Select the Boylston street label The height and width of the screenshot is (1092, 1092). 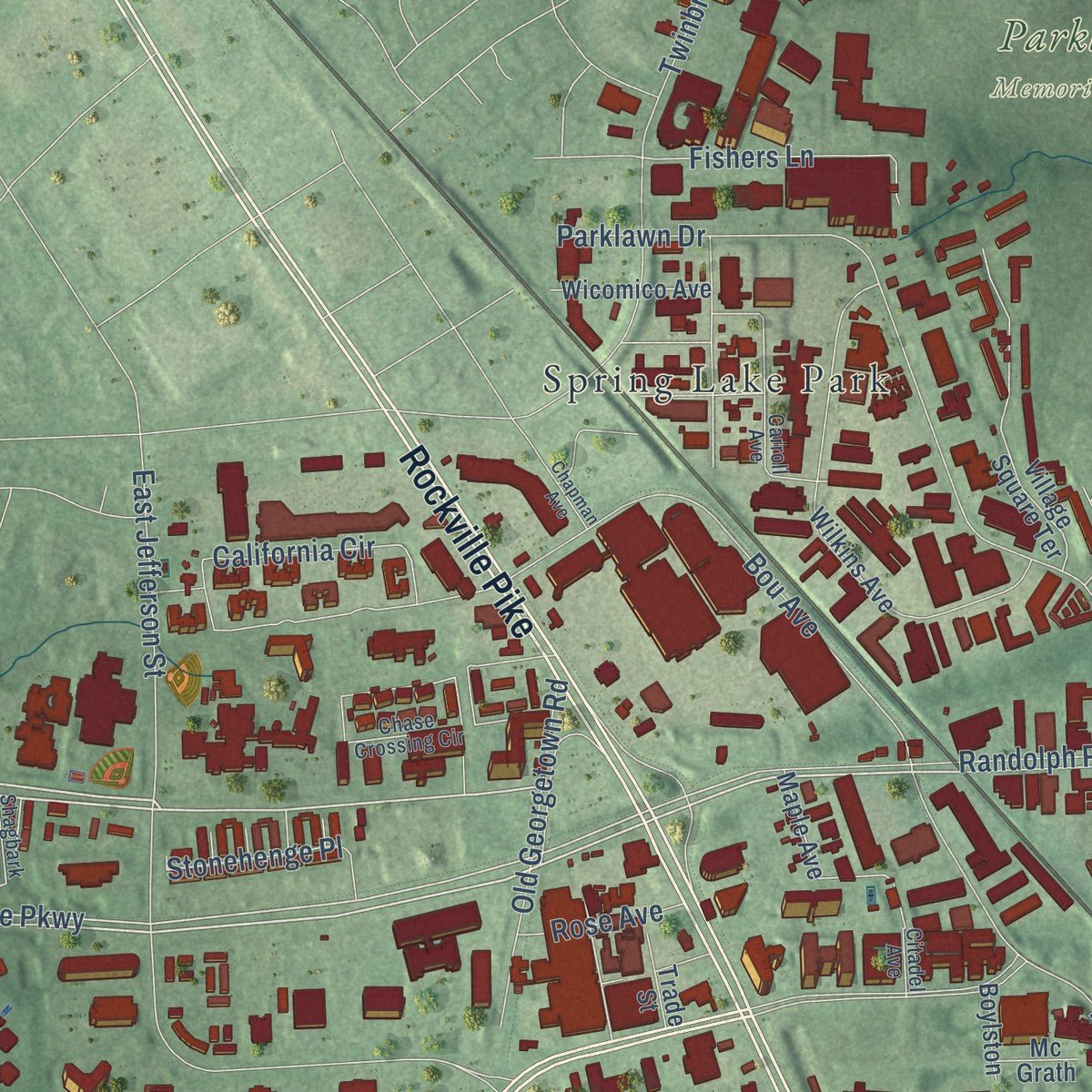991,1028
